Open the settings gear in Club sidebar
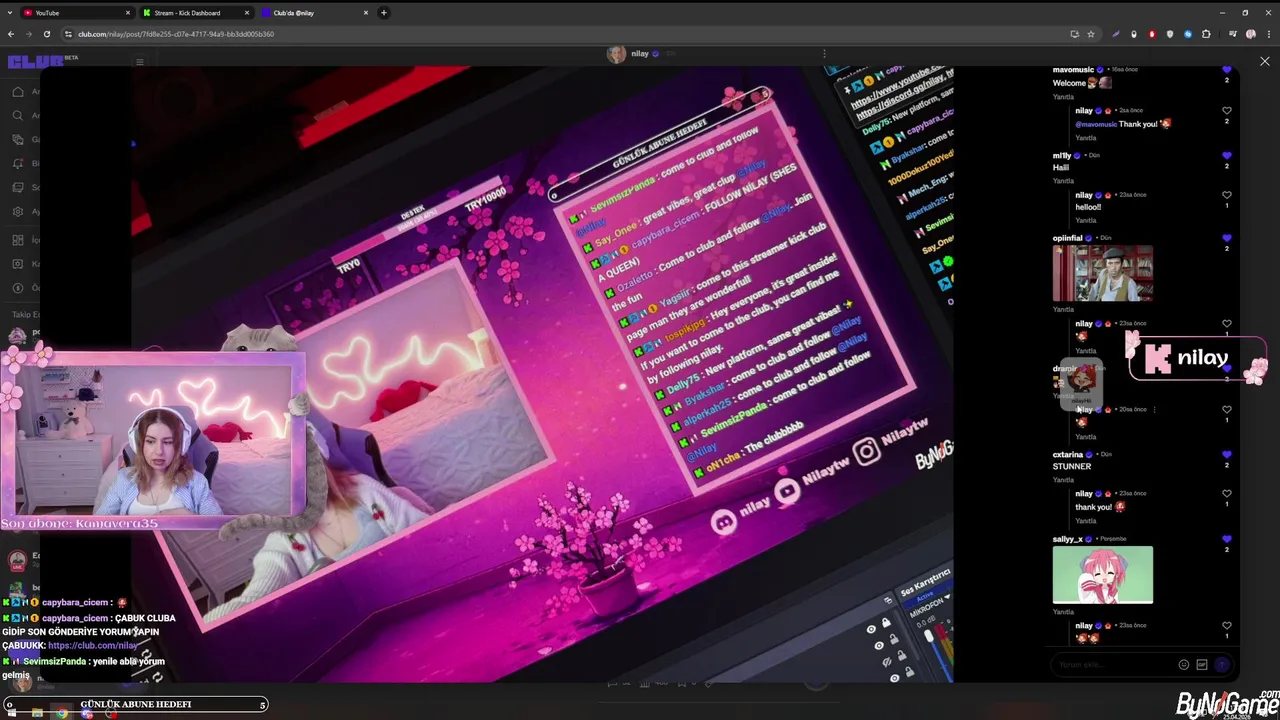This screenshot has width=1280, height=720. tap(18, 212)
